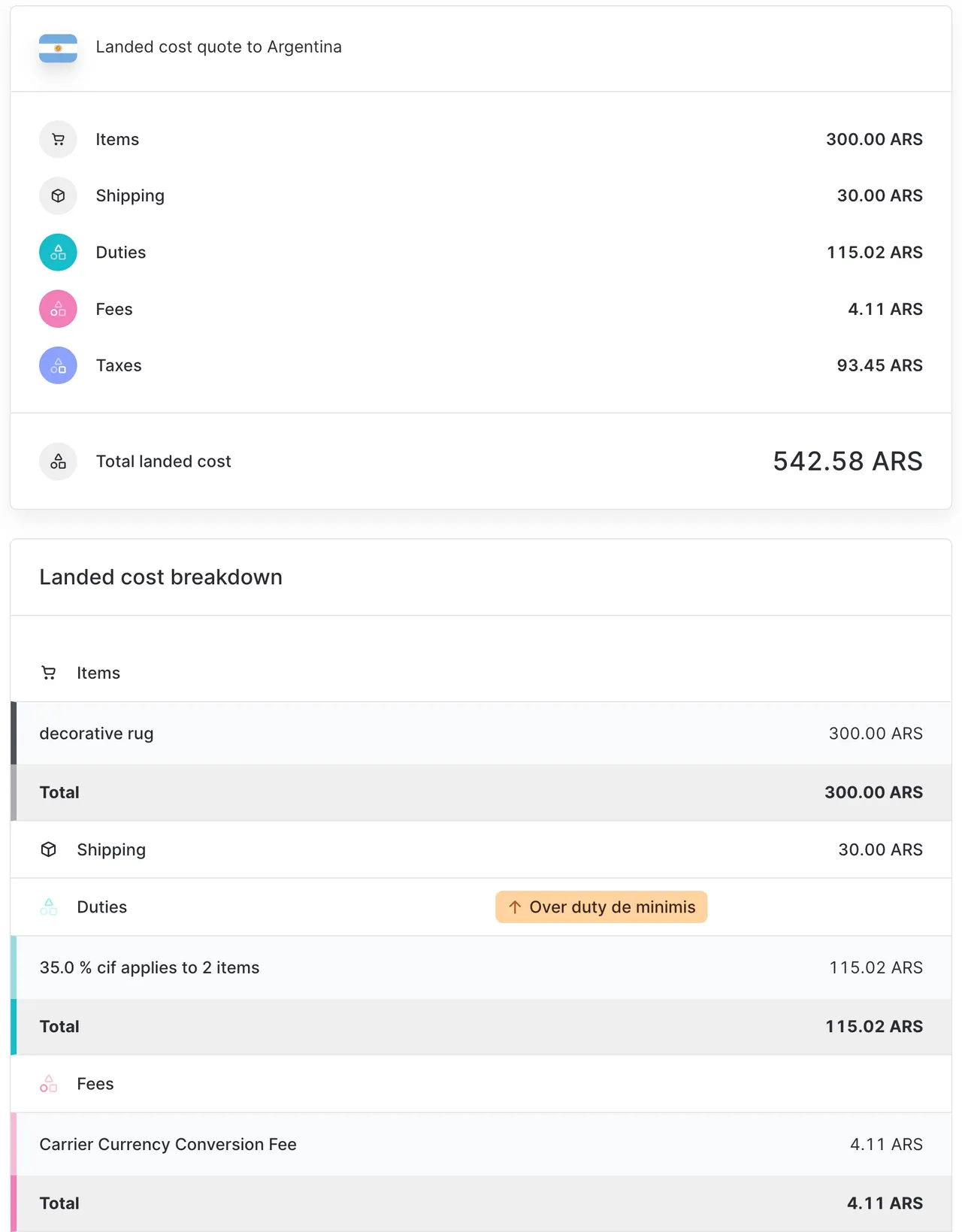962x1232 pixels.
Task: Click the Argentina flag icon
Action: tap(58, 48)
